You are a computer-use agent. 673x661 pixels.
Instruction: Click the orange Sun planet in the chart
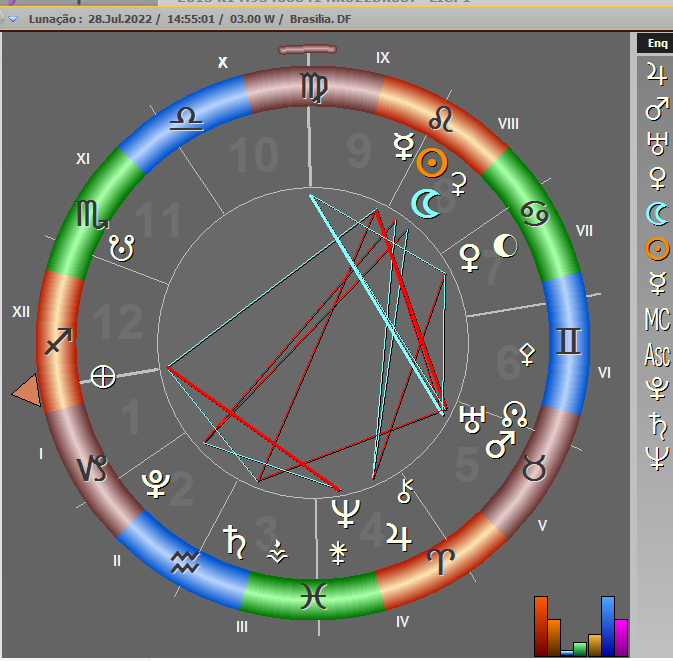[x=432, y=163]
